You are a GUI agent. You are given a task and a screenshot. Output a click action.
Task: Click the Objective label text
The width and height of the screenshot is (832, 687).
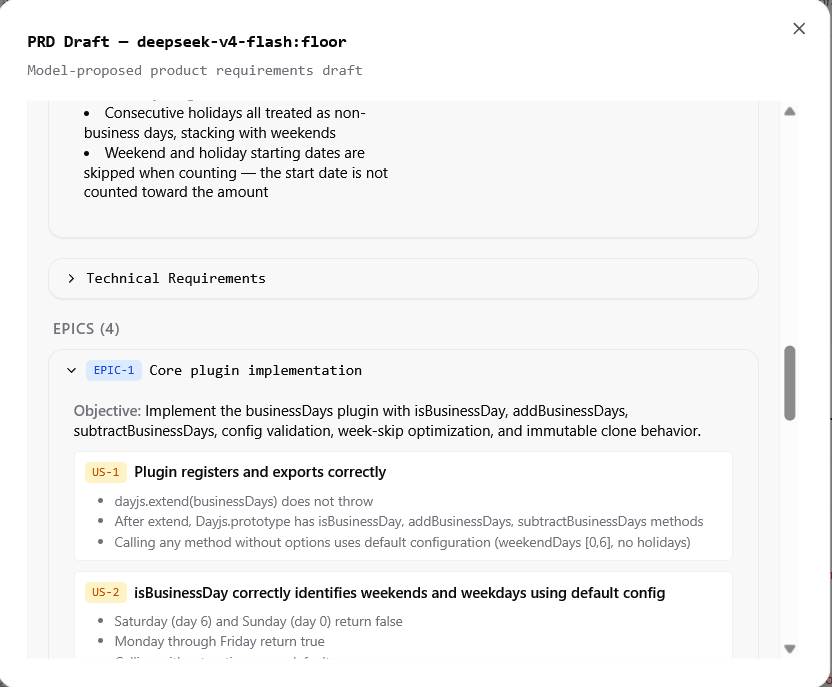pyautogui.click(x=107, y=411)
